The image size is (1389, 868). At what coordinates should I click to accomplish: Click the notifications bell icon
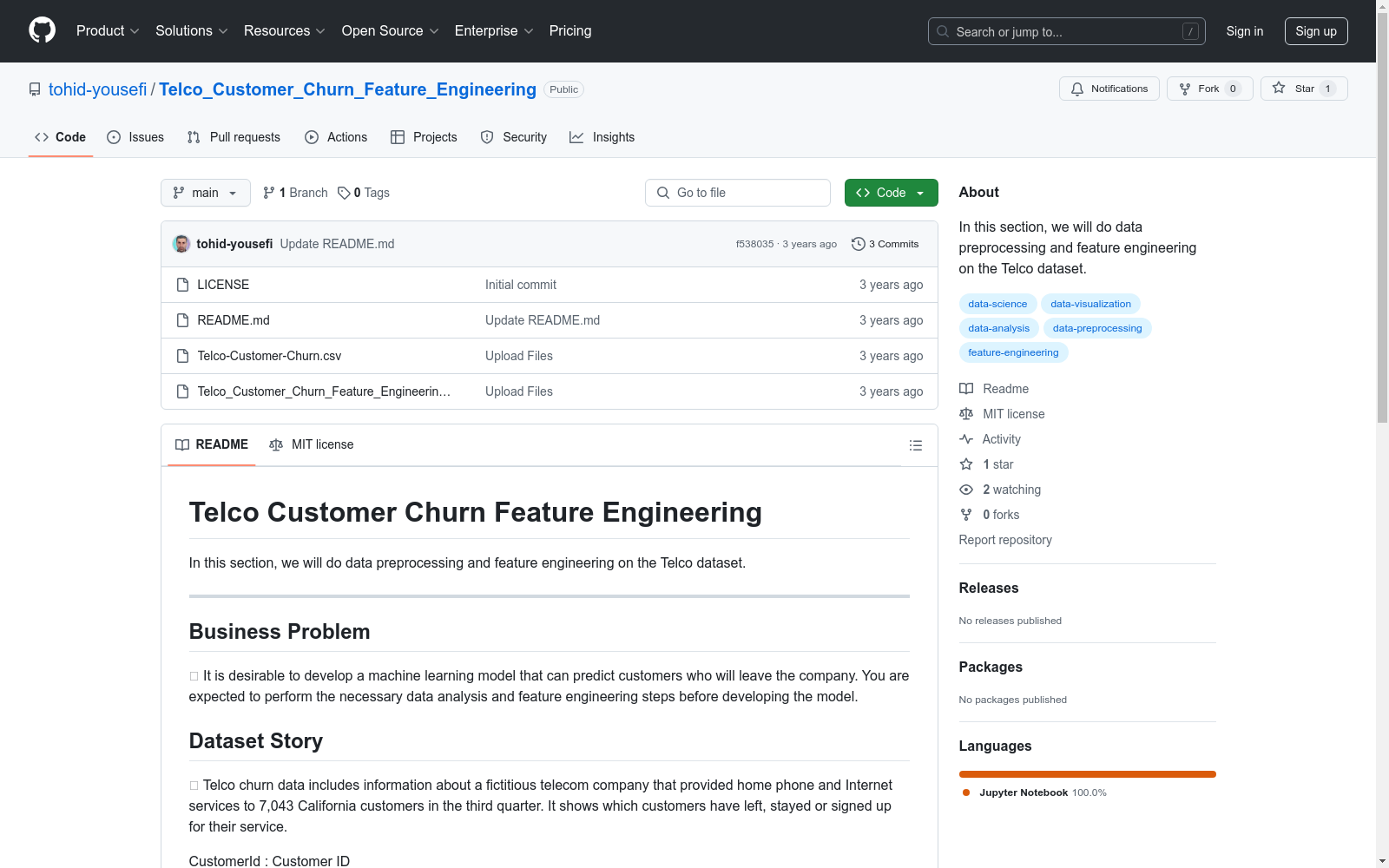[x=1077, y=89]
